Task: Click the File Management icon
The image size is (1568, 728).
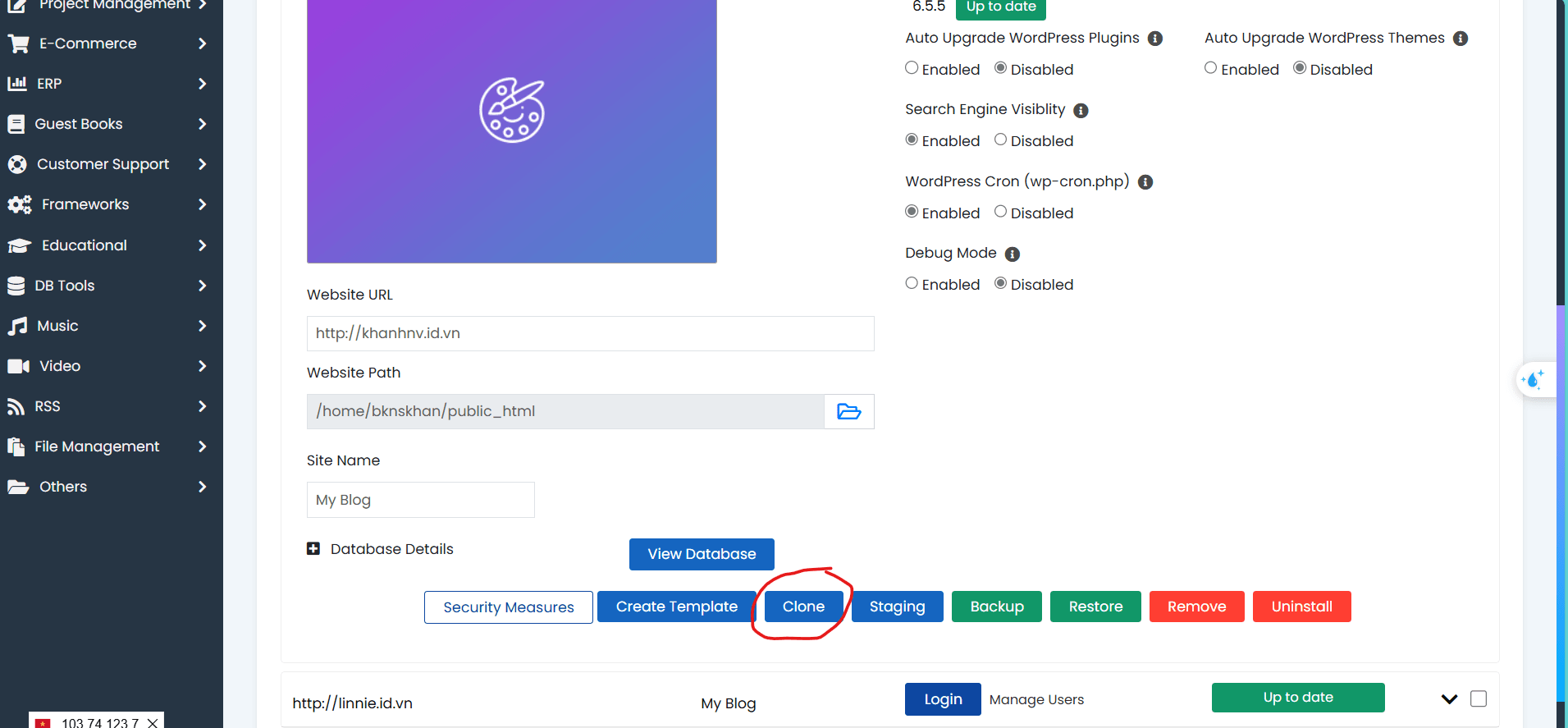Action: pos(16,446)
